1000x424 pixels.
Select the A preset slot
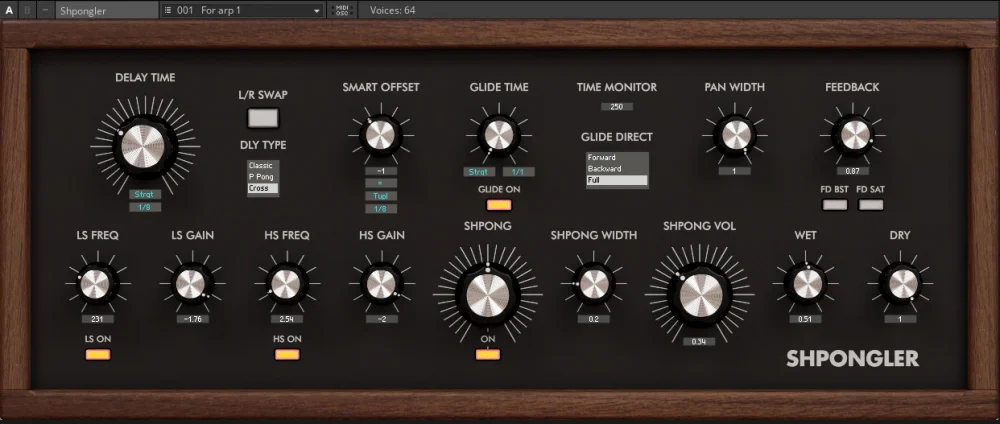(9, 10)
